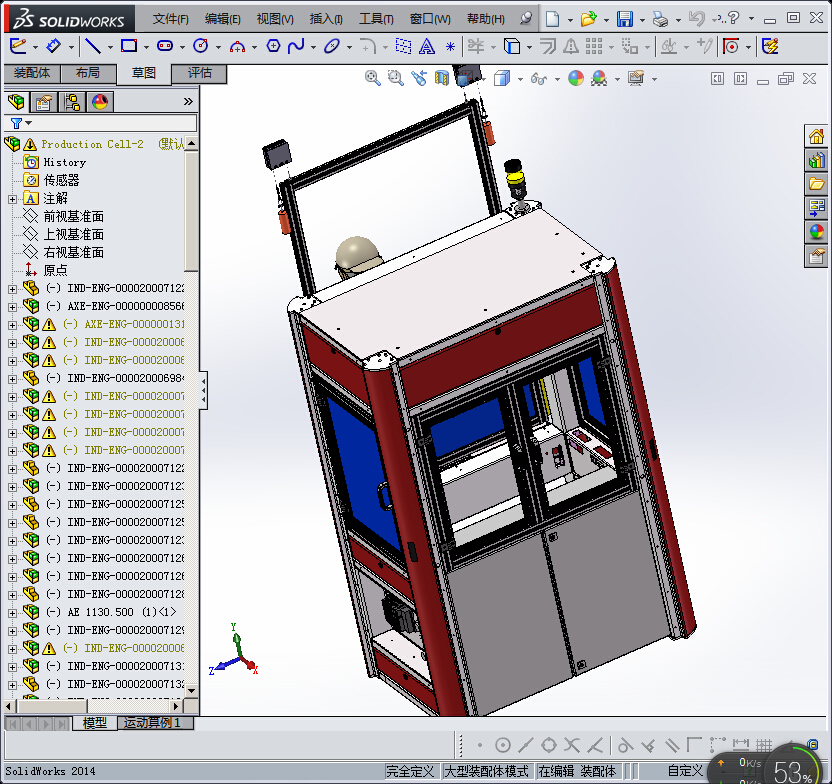
Task: Click the Point sketch tool
Action: tap(450, 47)
